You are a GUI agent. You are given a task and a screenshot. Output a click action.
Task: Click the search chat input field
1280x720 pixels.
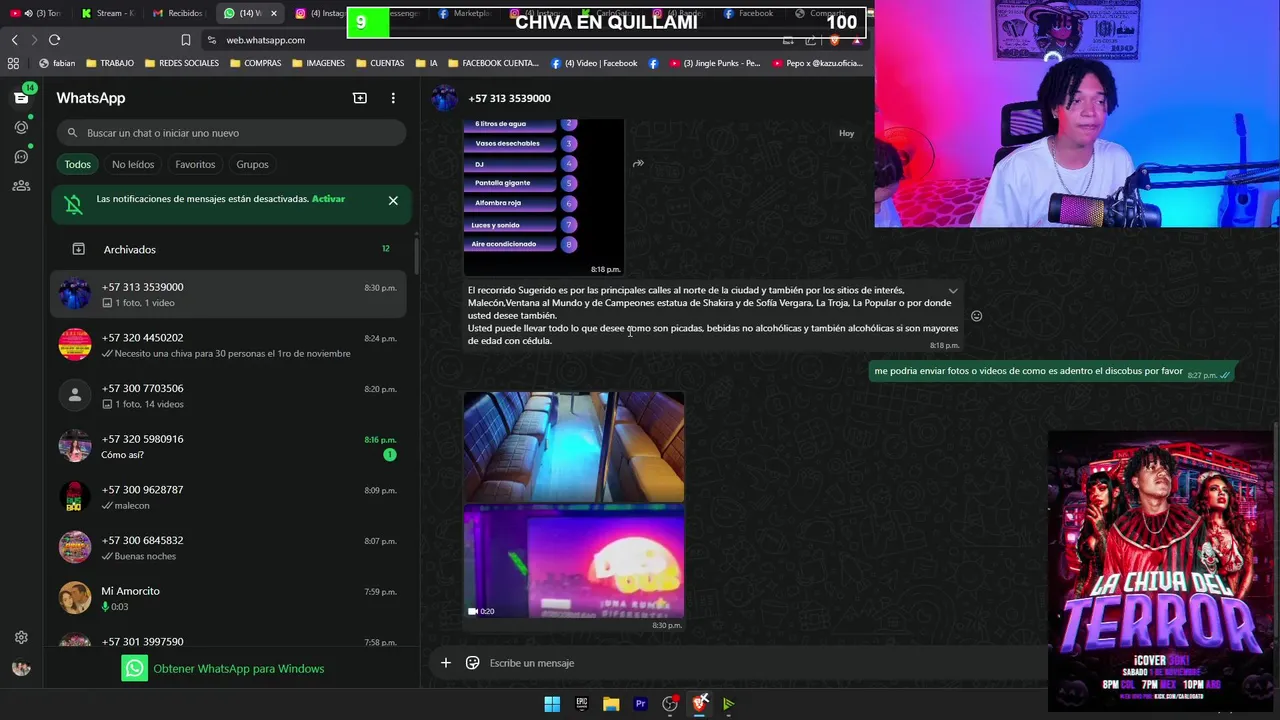tap(231, 133)
